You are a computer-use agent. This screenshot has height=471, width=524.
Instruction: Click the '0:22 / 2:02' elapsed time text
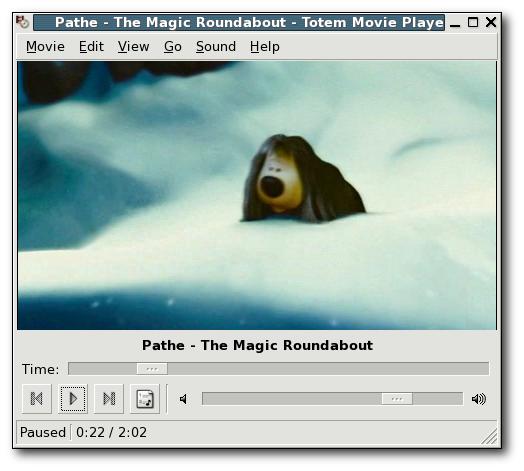(111, 432)
